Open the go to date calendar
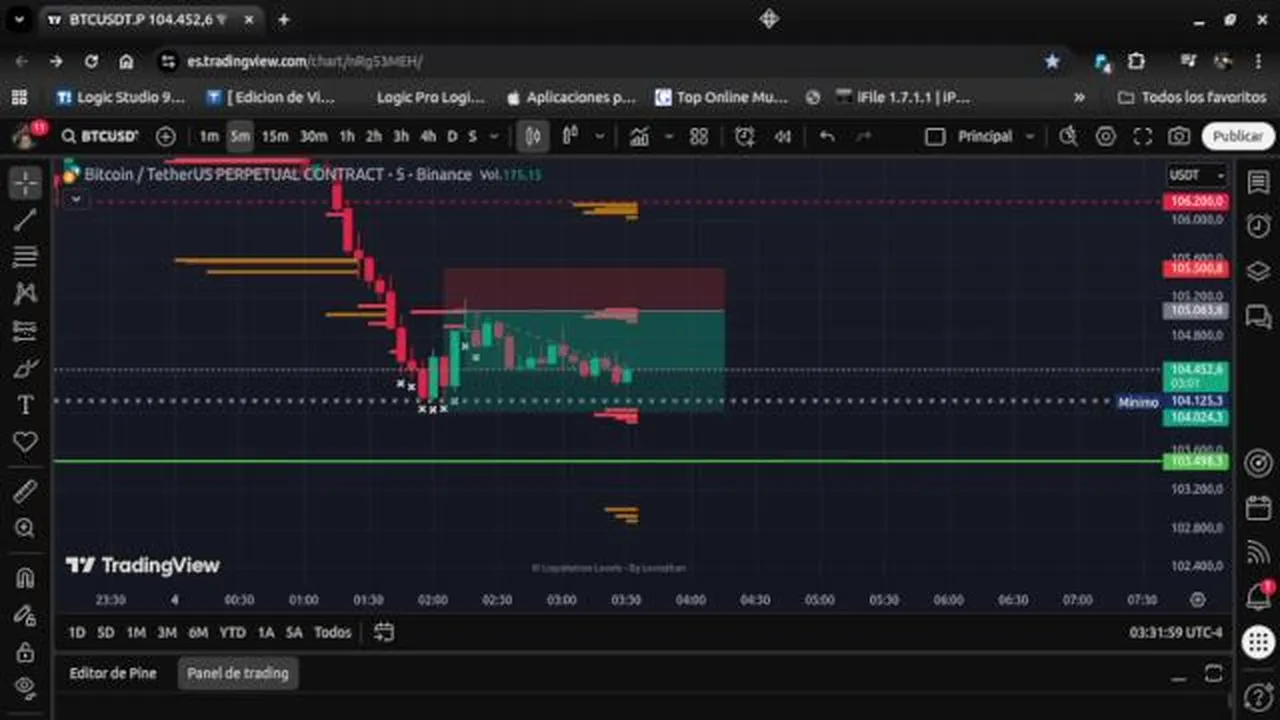 click(384, 632)
